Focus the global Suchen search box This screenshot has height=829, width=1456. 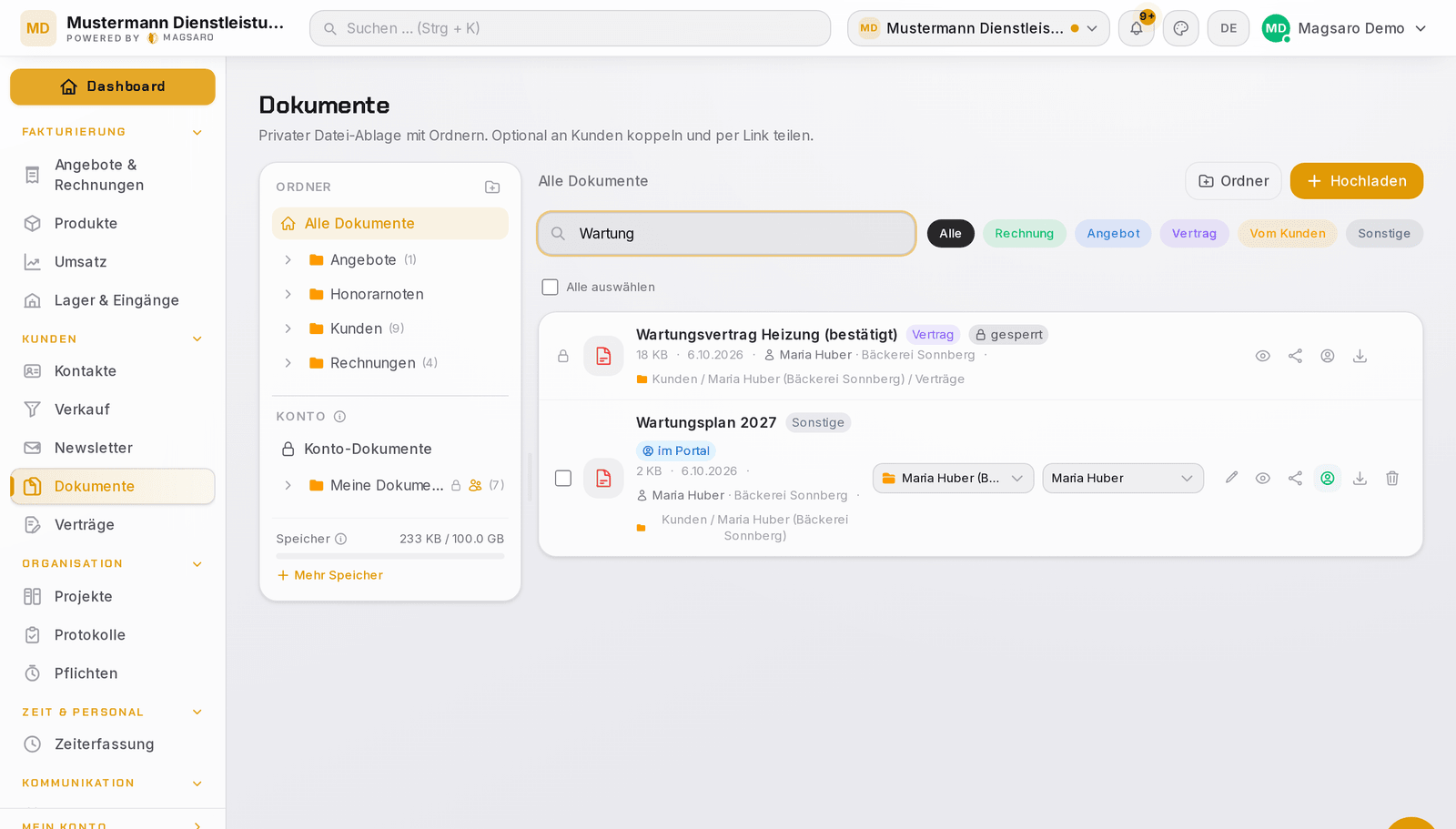click(570, 28)
